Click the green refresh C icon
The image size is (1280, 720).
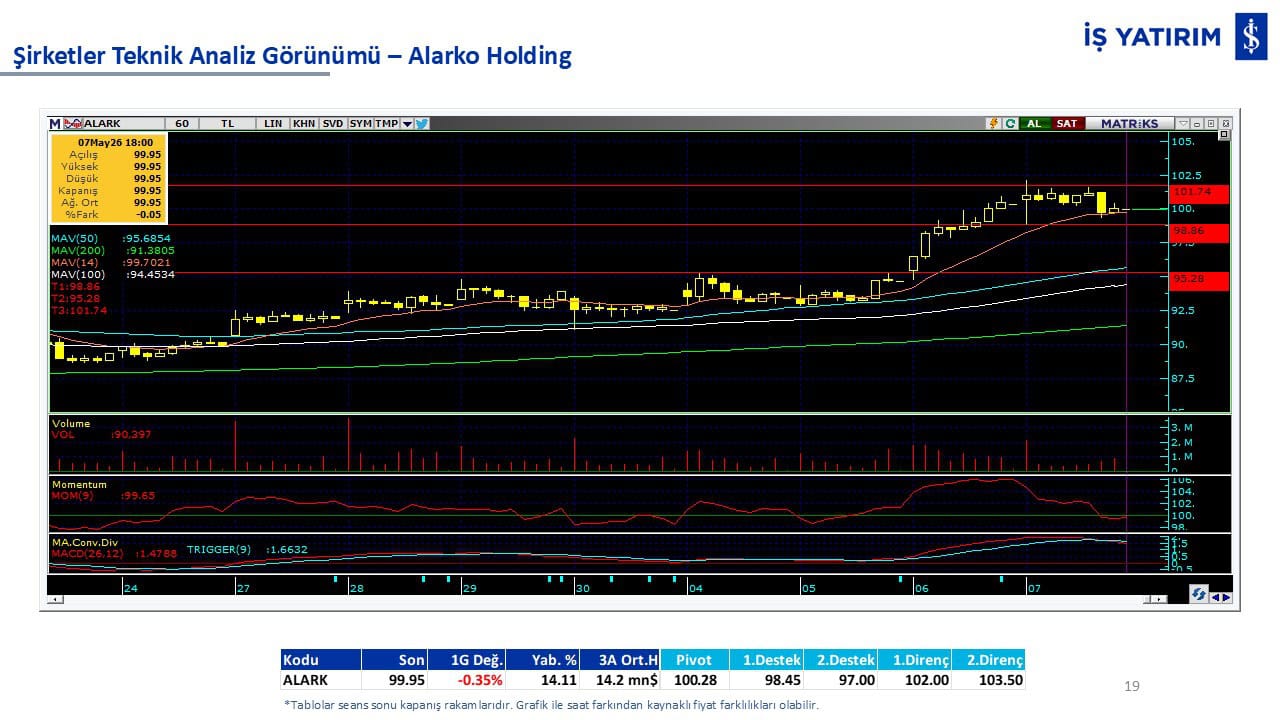coord(1011,124)
